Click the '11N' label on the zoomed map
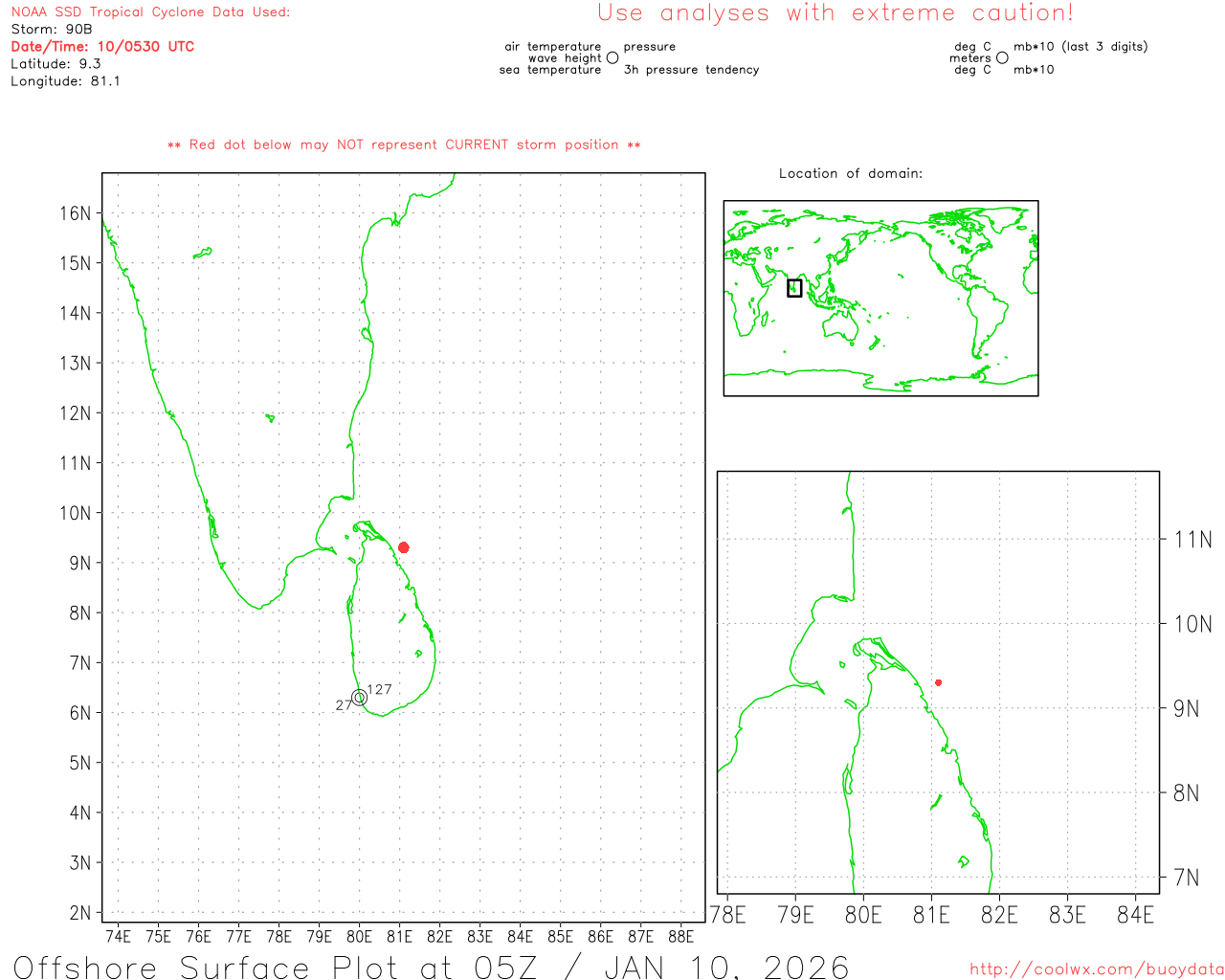This screenshot has width=1225, height=980. [x=1192, y=540]
